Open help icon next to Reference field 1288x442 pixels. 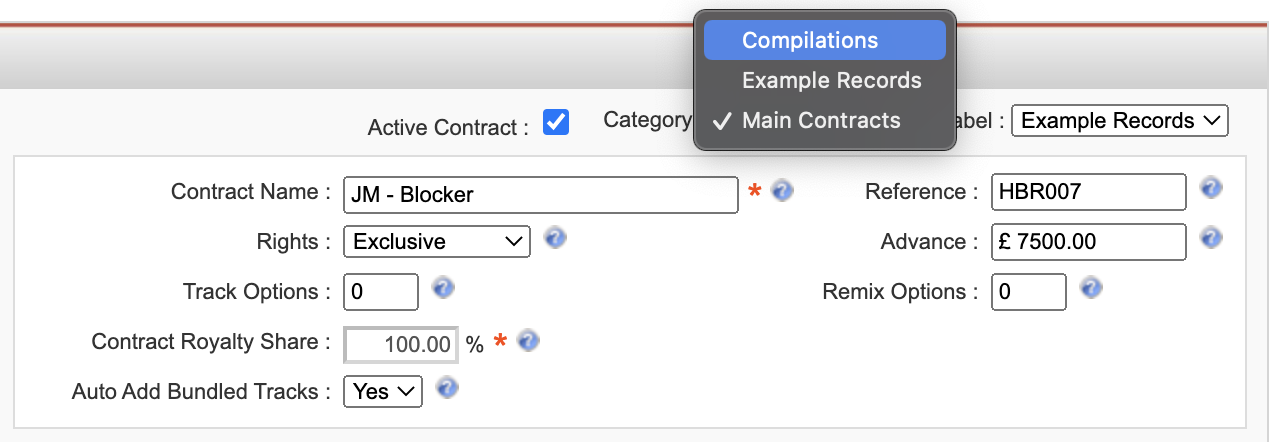coord(1211,188)
